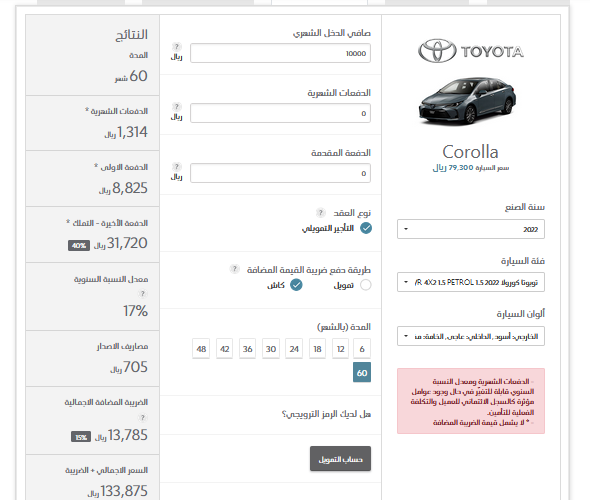Click the net monthly income input field
590x500 pixels.
coord(280,53)
